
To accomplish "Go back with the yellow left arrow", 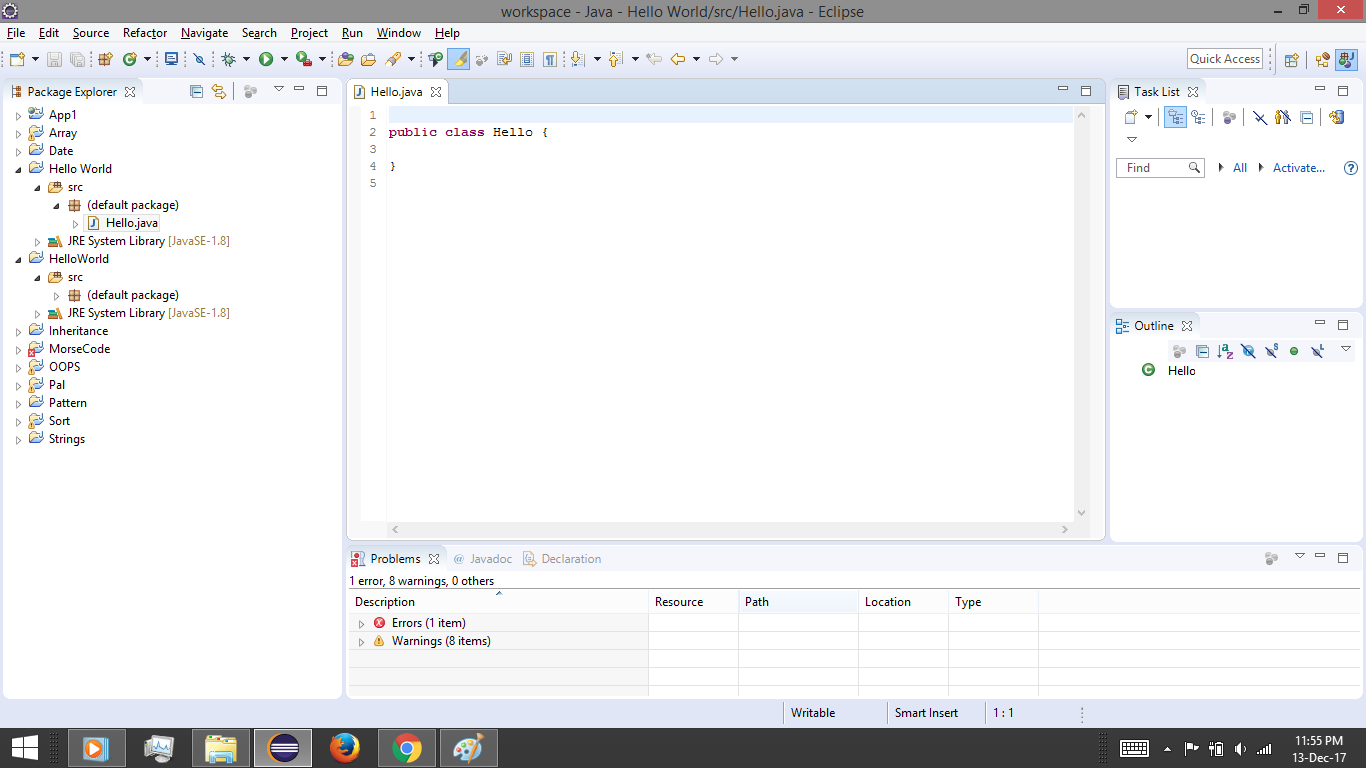I will pyautogui.click(x=678, y=59).
